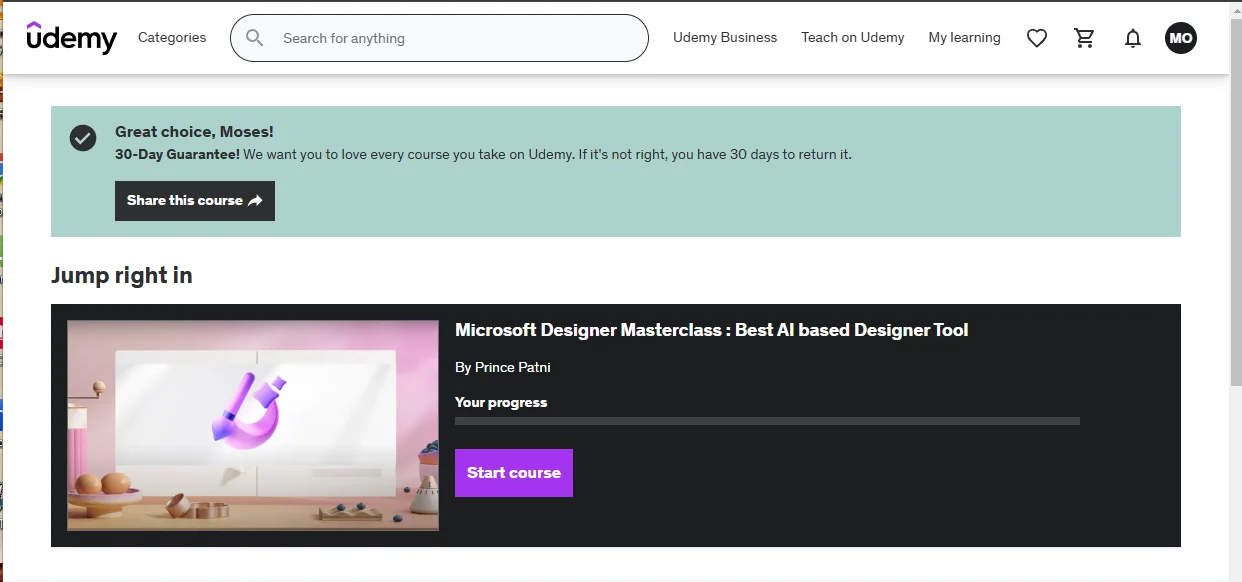Open the Categories menu
Viewport: 1242px width, 582px height.
coord(172,37)
